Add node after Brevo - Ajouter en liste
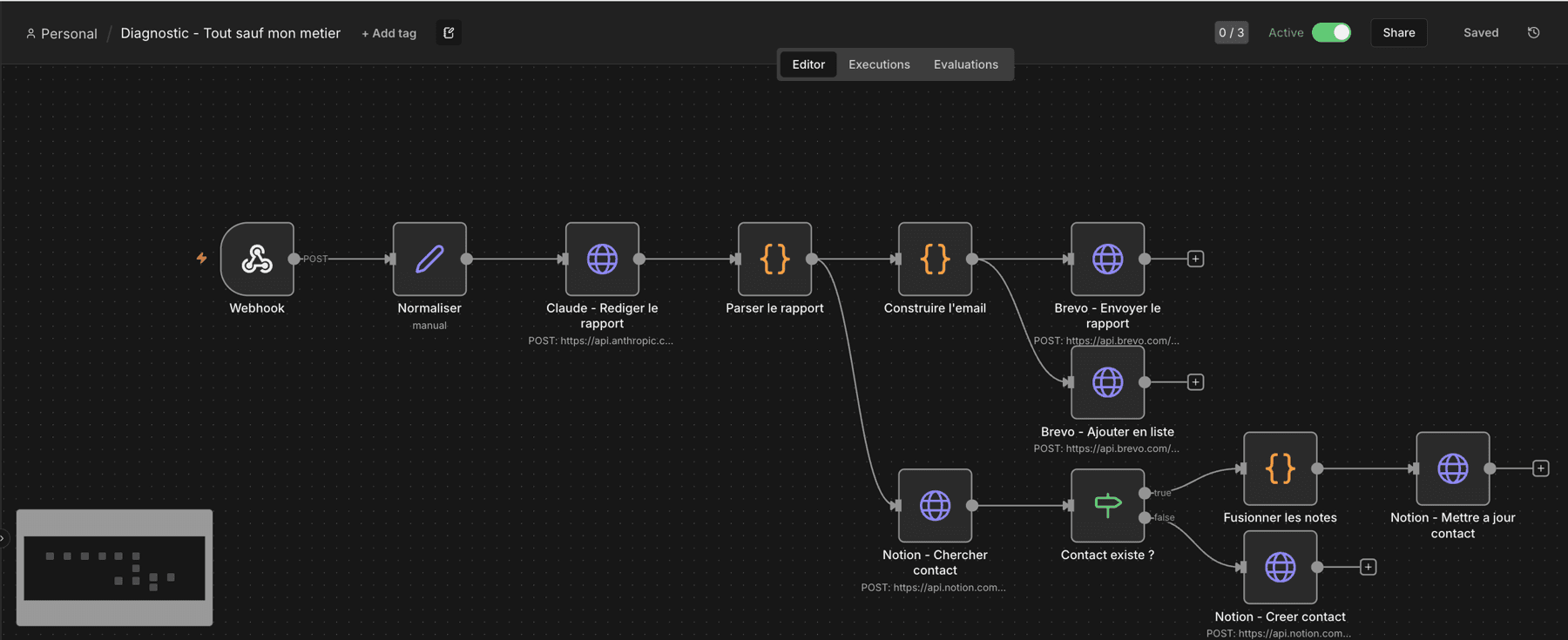This screenshot has height=640, width=1568. click(x=1195, y=382)
